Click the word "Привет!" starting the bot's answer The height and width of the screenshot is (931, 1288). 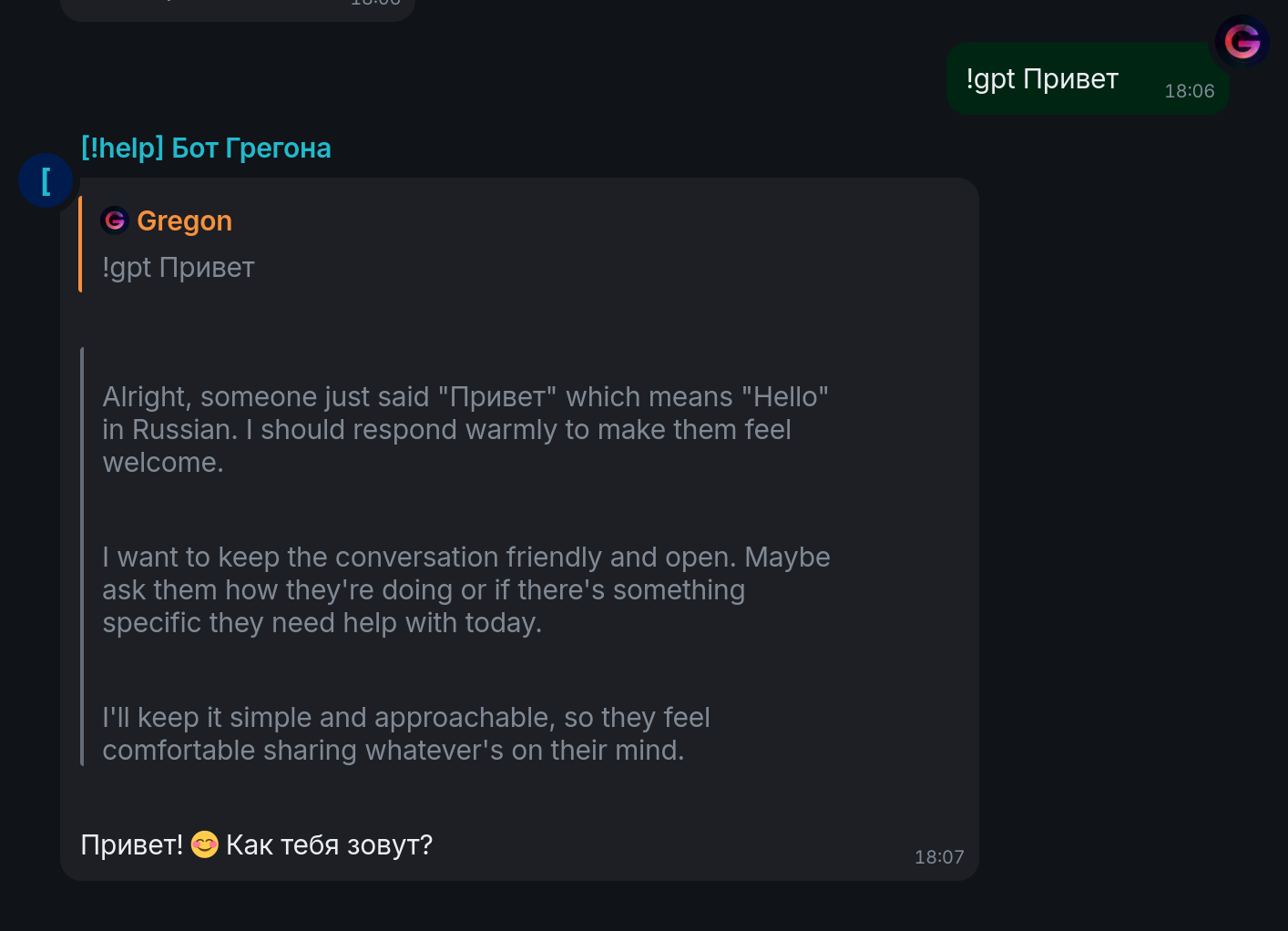point(132,845)
